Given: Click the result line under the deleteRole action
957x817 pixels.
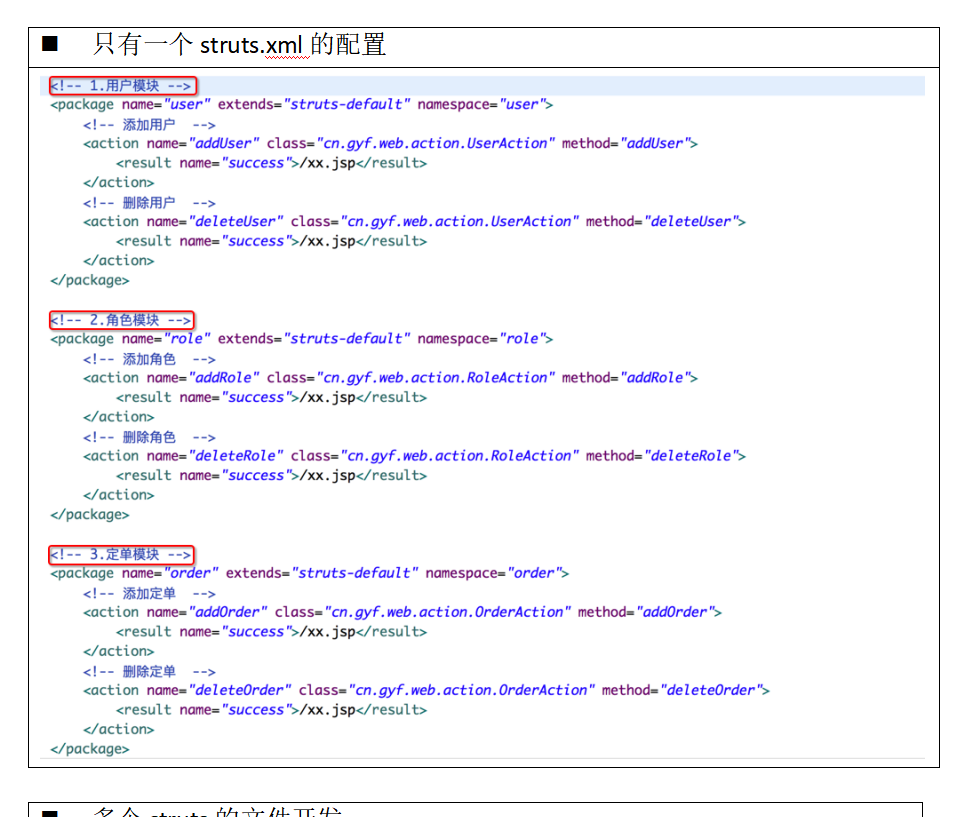Looking at the screenshot, I should [x=272, y=475].
